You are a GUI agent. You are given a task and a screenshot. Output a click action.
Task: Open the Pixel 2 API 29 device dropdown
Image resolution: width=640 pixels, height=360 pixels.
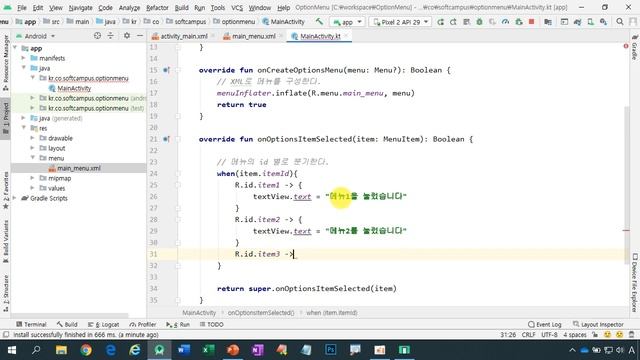(400, 22)
